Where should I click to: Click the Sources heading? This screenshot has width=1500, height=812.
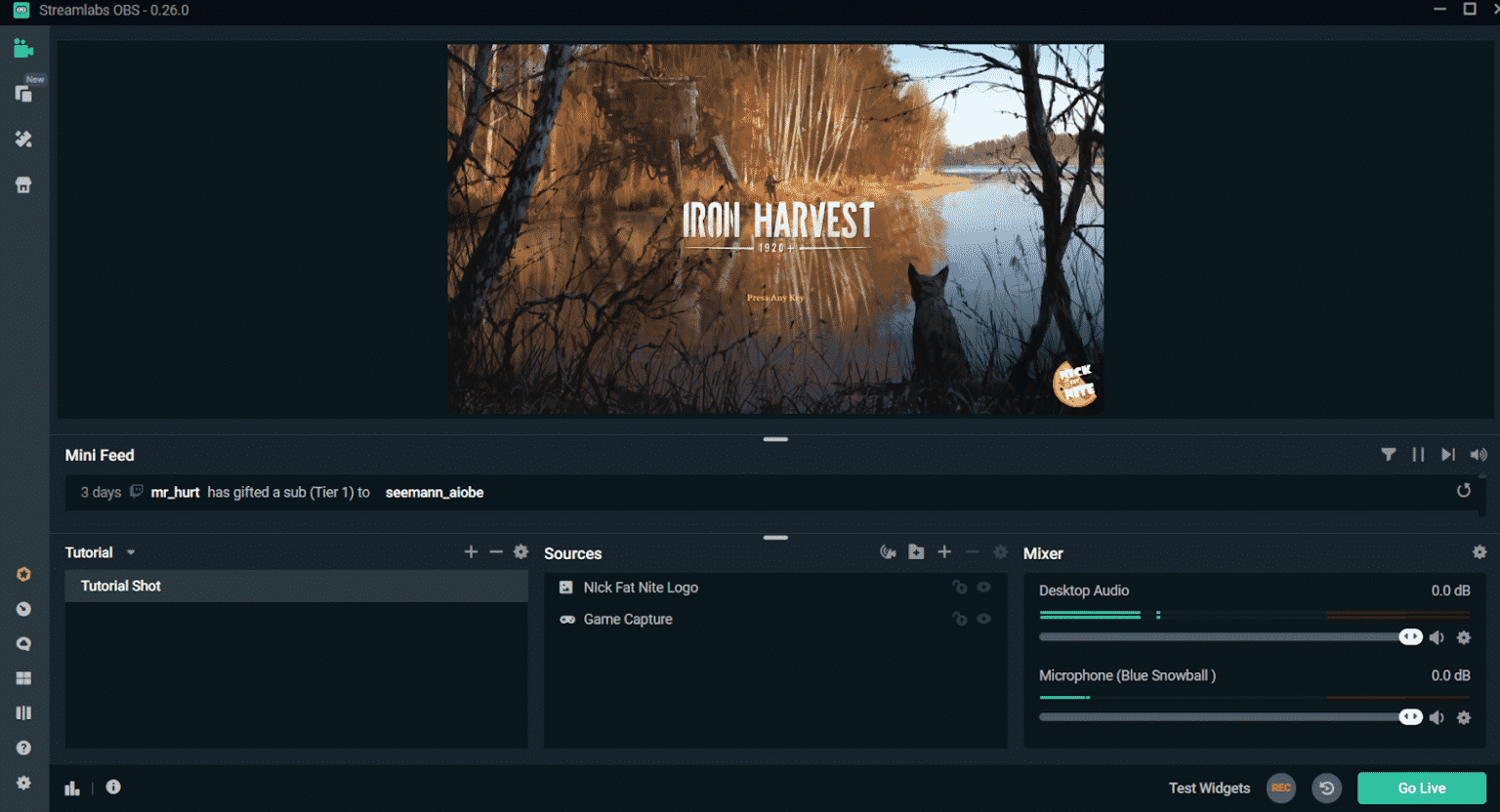point(572,553)
